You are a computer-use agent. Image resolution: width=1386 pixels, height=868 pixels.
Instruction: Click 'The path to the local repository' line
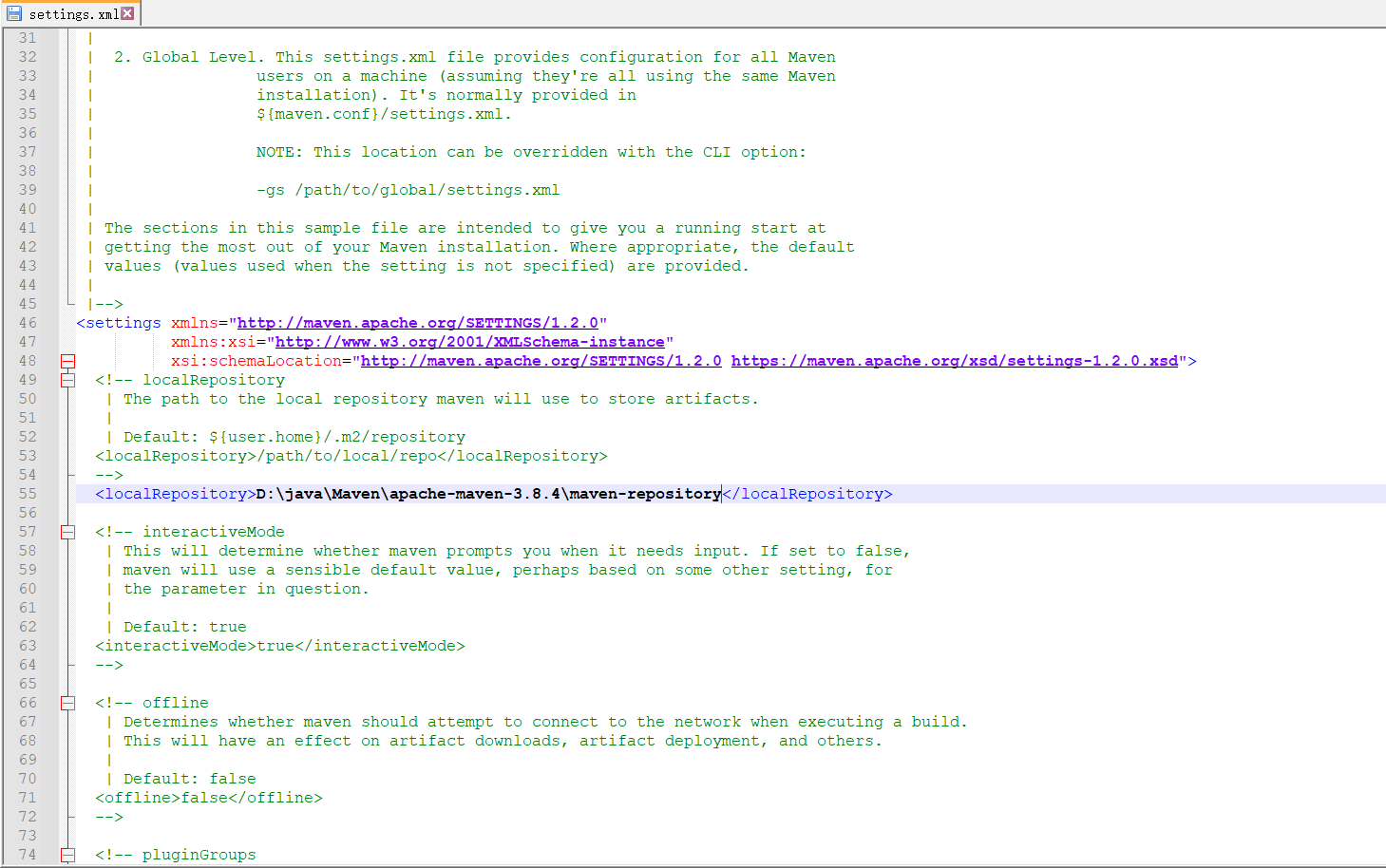click(442, 399)
